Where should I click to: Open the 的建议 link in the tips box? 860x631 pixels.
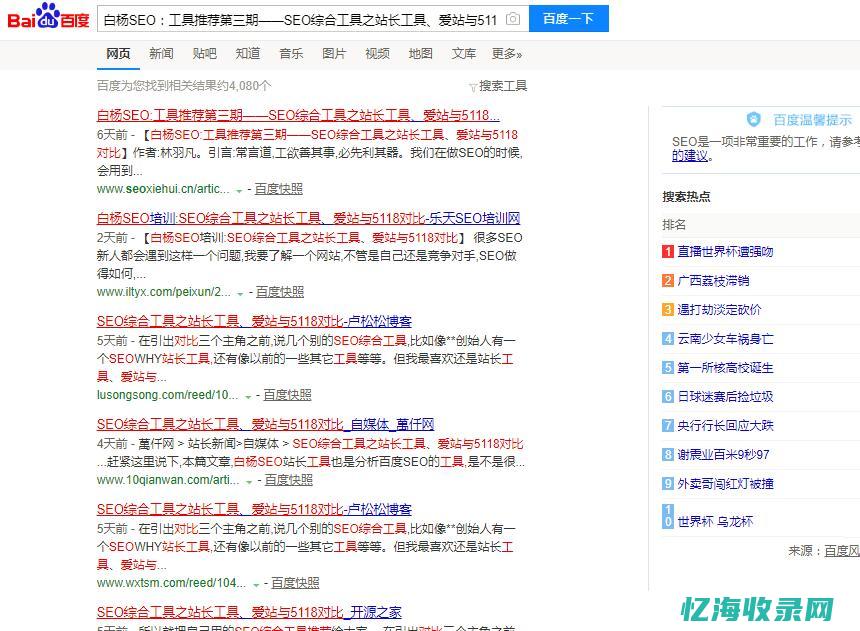690,156
